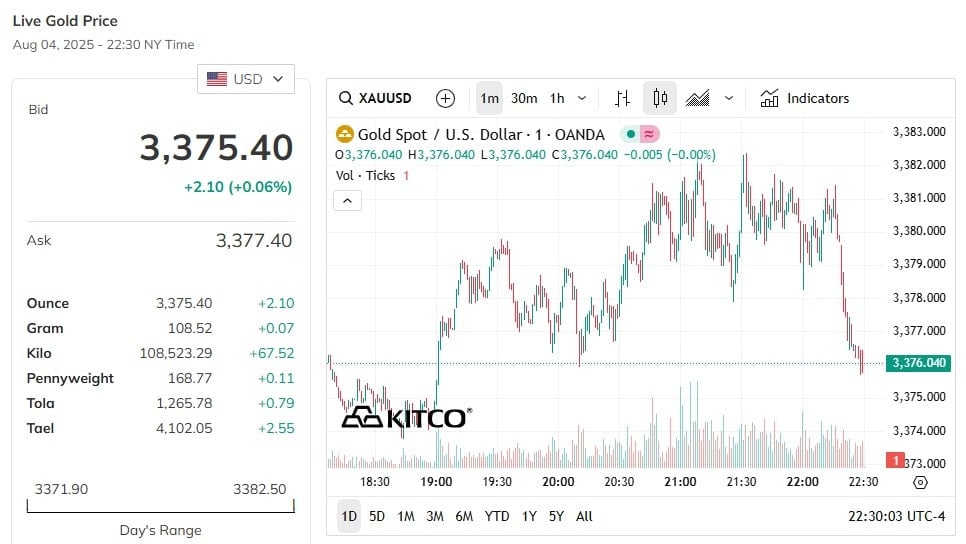Collapse the indicator legend with arrow
This screenshot has height=544, width=966.
(347, 201)
